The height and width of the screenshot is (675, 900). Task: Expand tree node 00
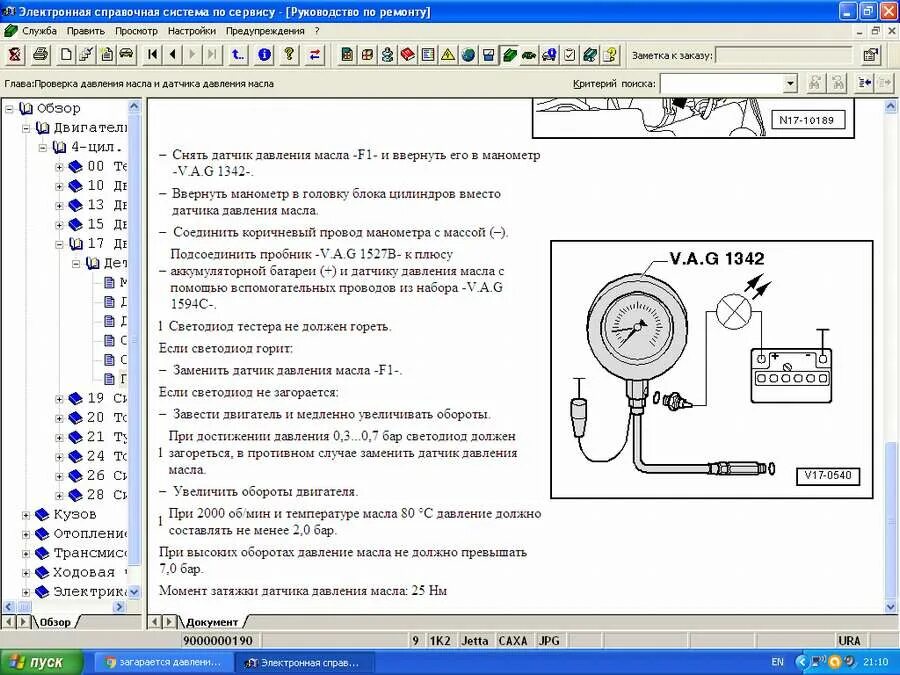click(59, 167)
